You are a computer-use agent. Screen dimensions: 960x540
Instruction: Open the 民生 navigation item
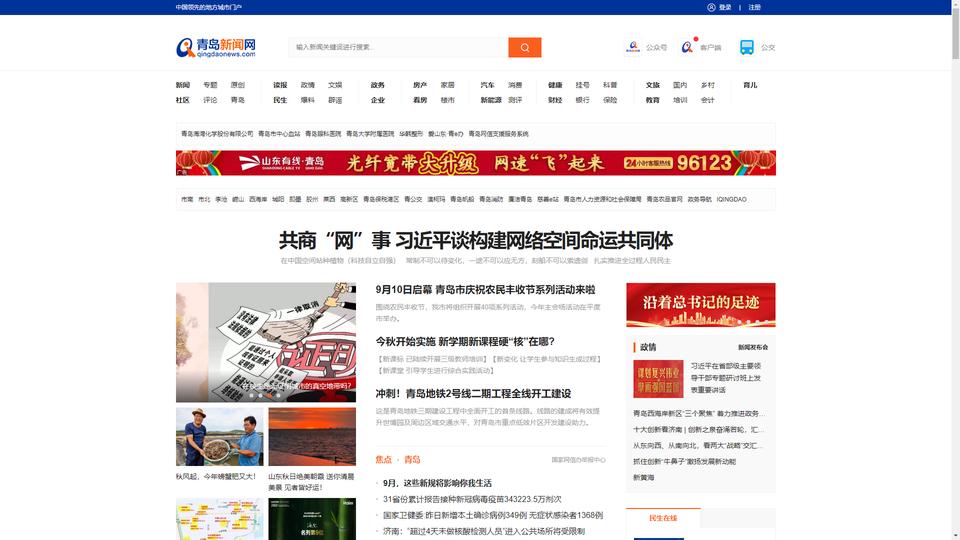tap(280, 100)
